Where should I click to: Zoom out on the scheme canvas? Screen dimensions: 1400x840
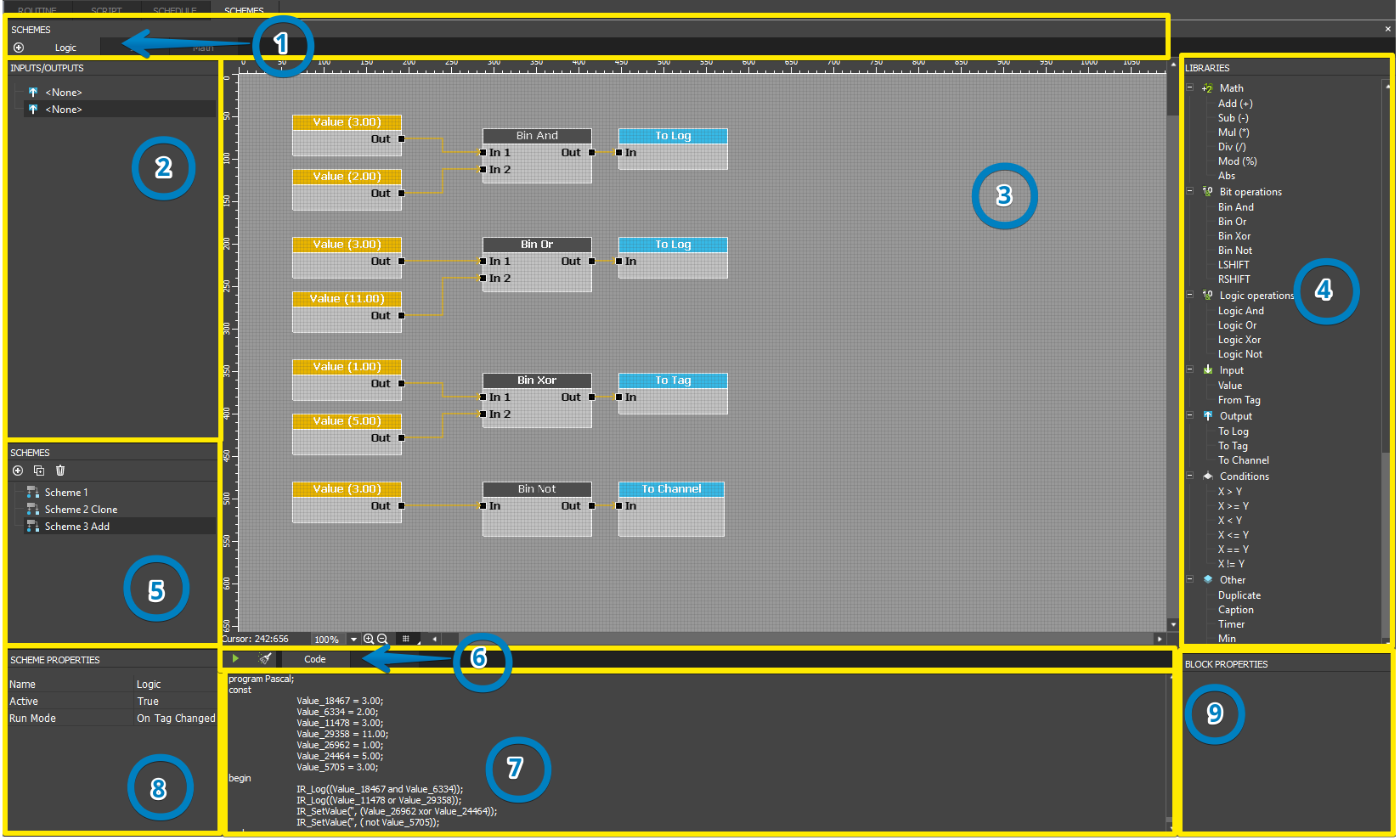[382, 639]
